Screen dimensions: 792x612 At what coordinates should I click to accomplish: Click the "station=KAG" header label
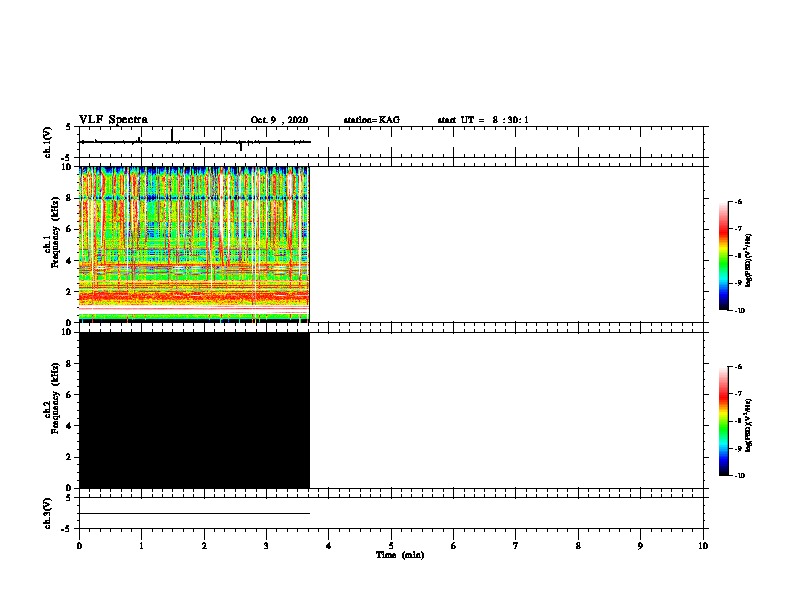coord(371,120)
